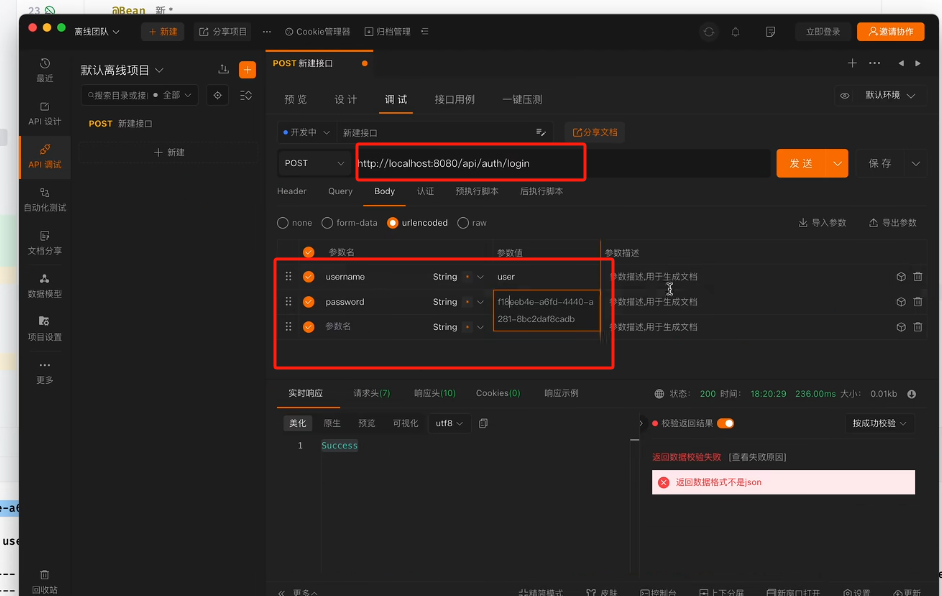Click the cube icon on the username row
The width and height of the screenshot is (942, 596).
tap(901, 276)
